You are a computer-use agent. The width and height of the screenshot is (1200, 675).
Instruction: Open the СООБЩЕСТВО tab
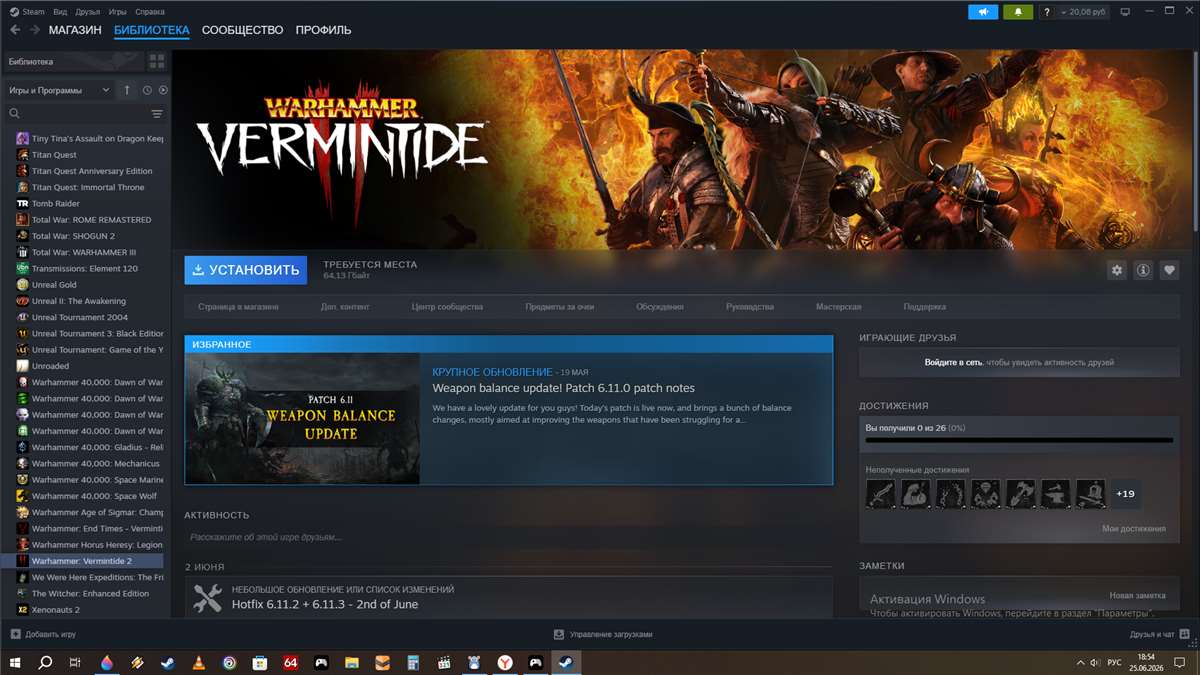(x=242, y=30)
